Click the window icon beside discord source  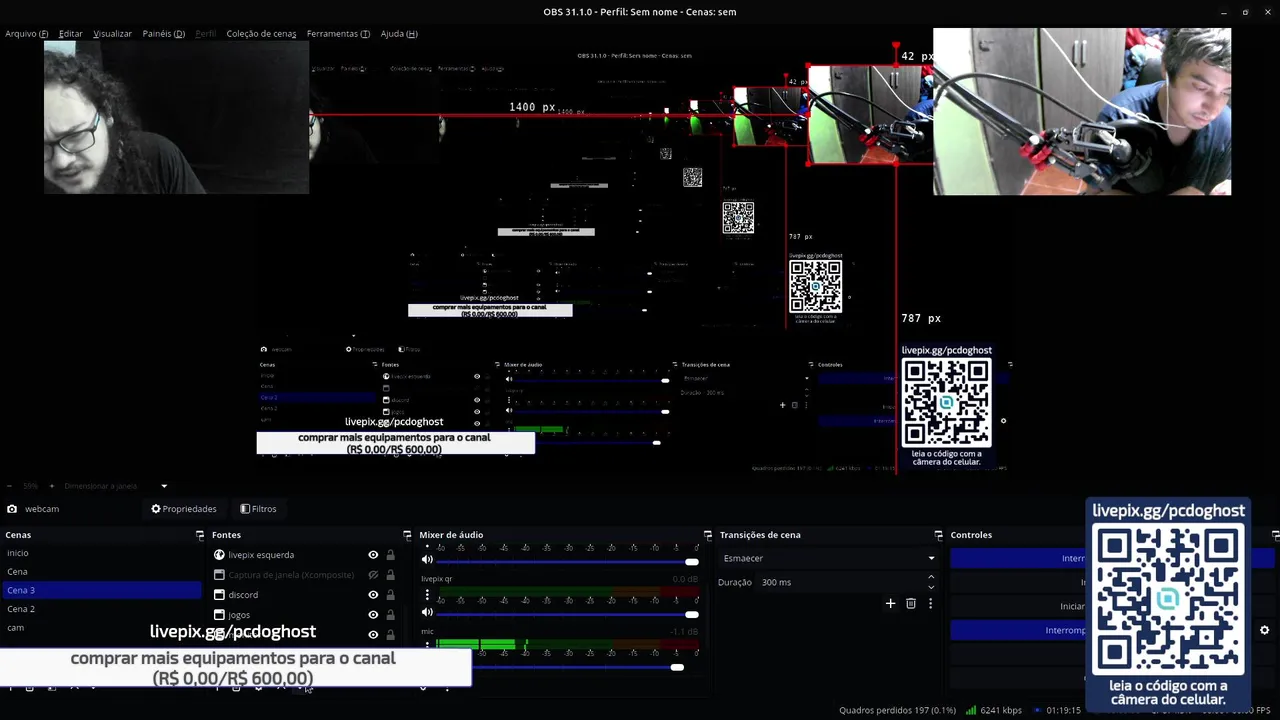[219, 595]
